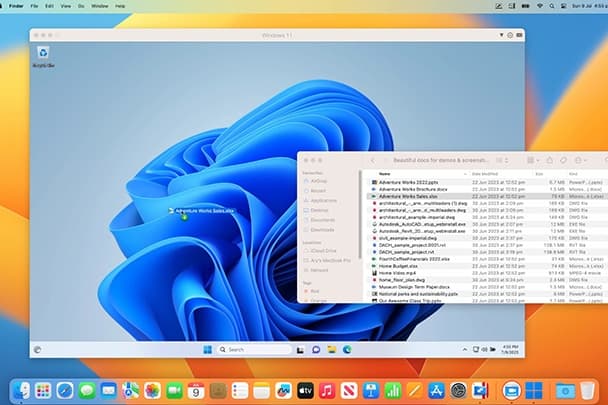Click the Windows taskbar Search box

[x=254, y=350]
